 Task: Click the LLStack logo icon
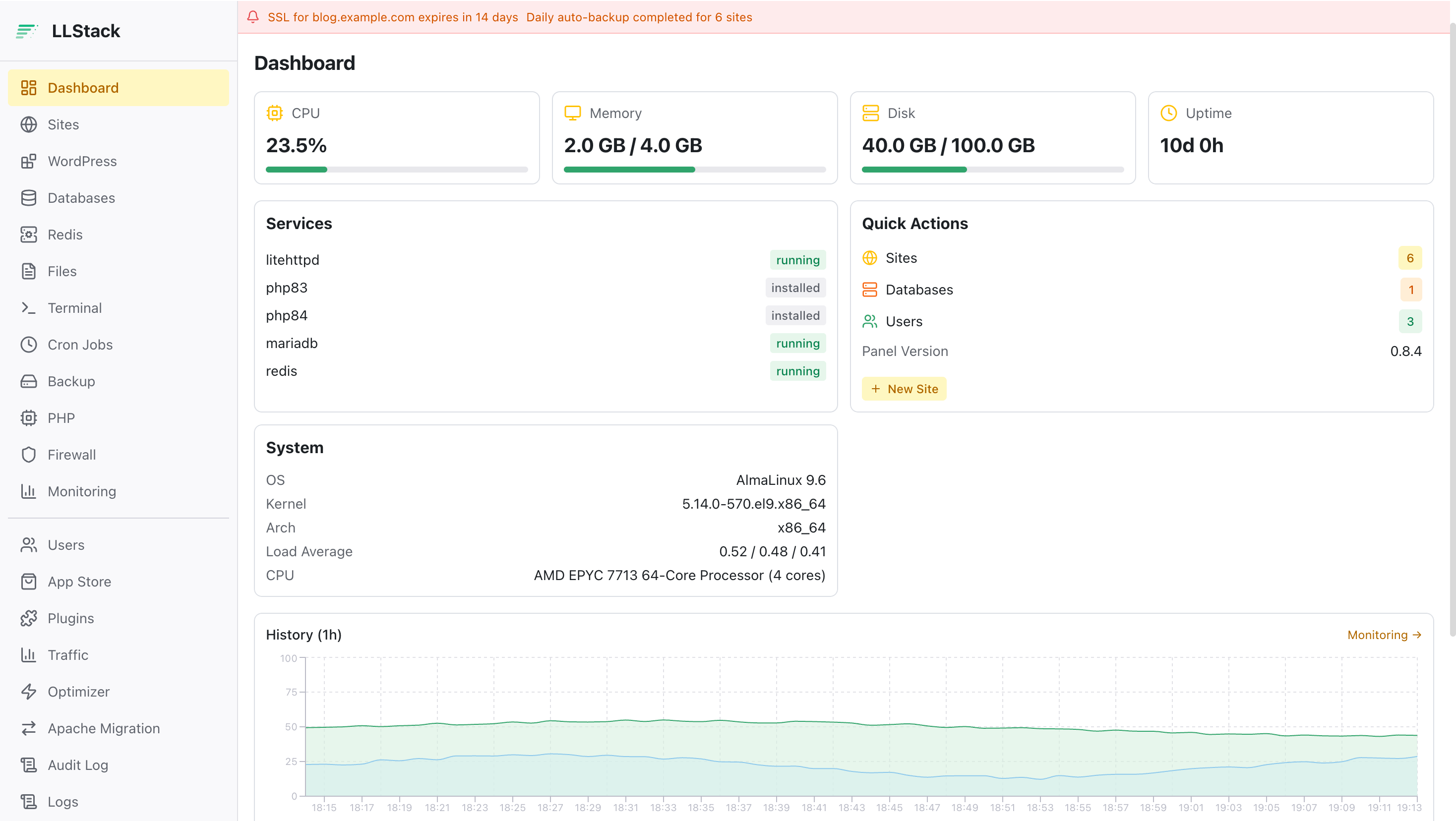(x=27, y=31)
